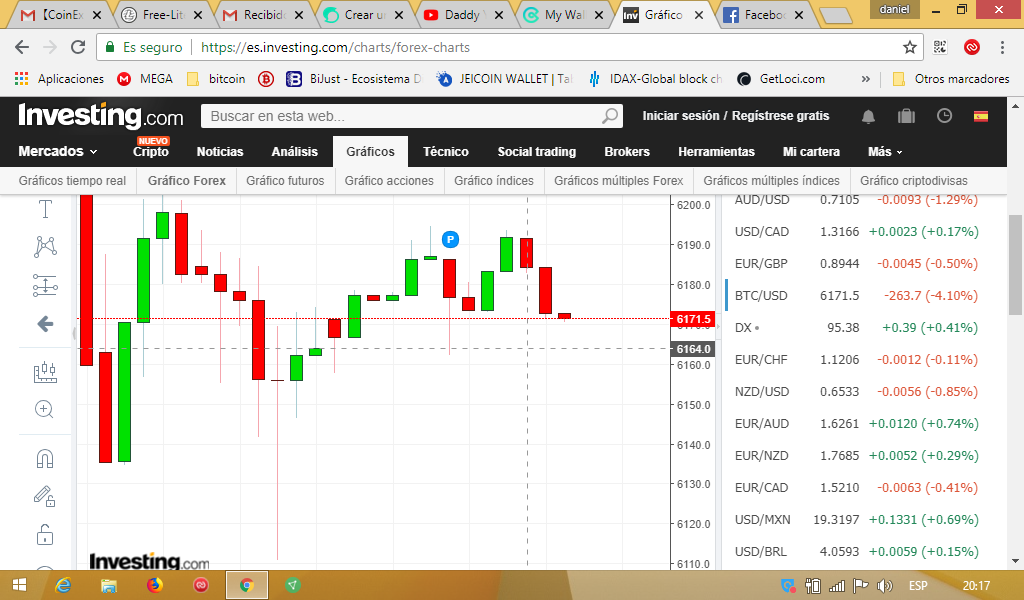The height and width of the screenshot is (600, 1024).
Task: Open the Noticias menu
Action: 220,151
